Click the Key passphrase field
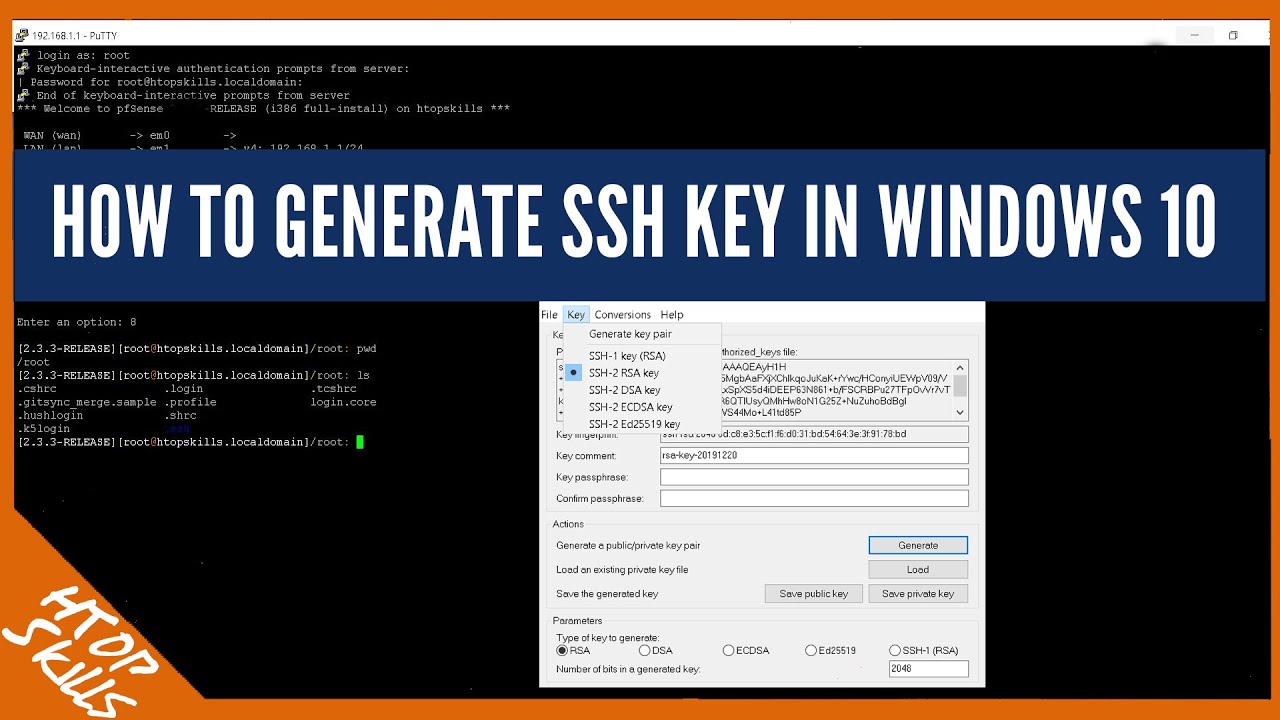The height and width of the screenshot is (720, 1280). pyautogui.click(x=814, y=477)
